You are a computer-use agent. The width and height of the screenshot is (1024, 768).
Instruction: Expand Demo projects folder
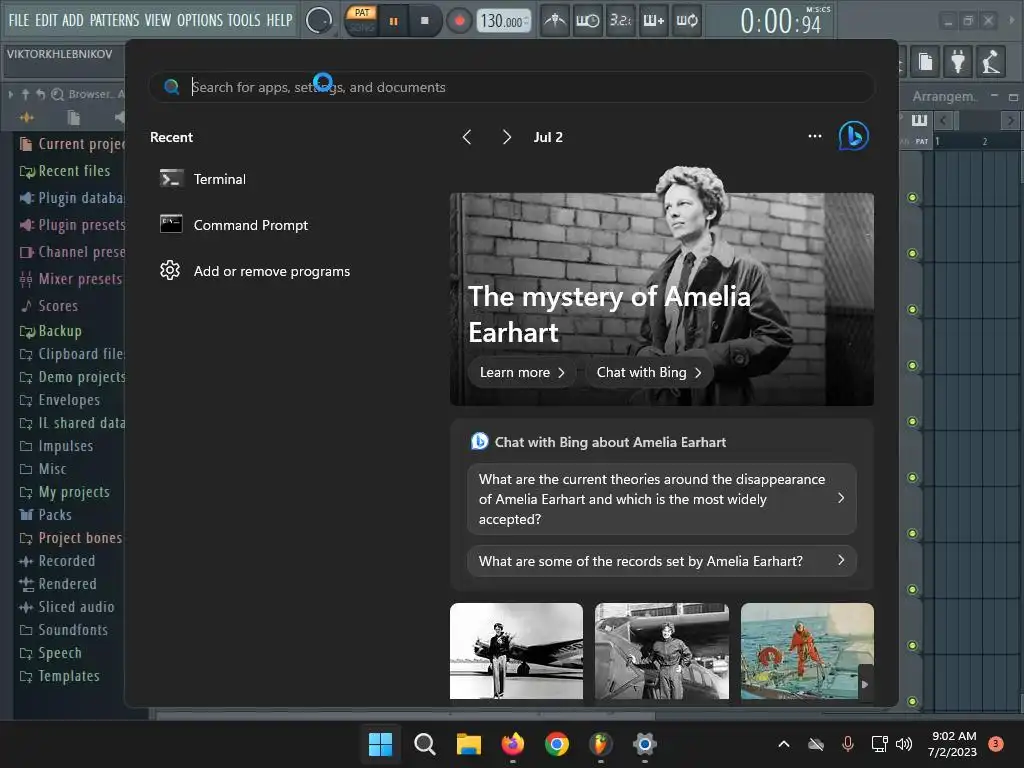click(71, 377)
